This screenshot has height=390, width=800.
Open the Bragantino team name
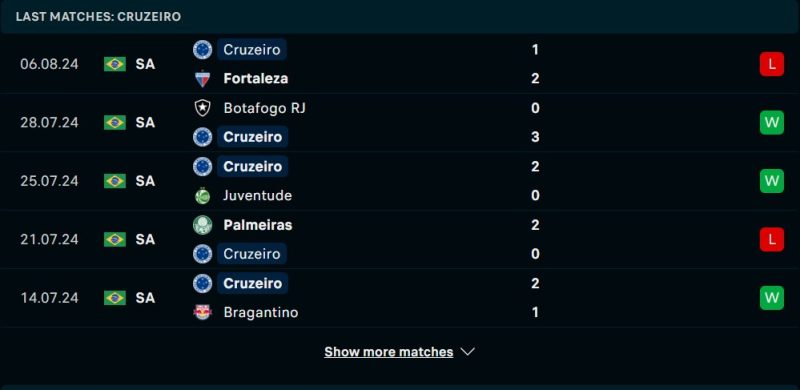coord(261,312)
